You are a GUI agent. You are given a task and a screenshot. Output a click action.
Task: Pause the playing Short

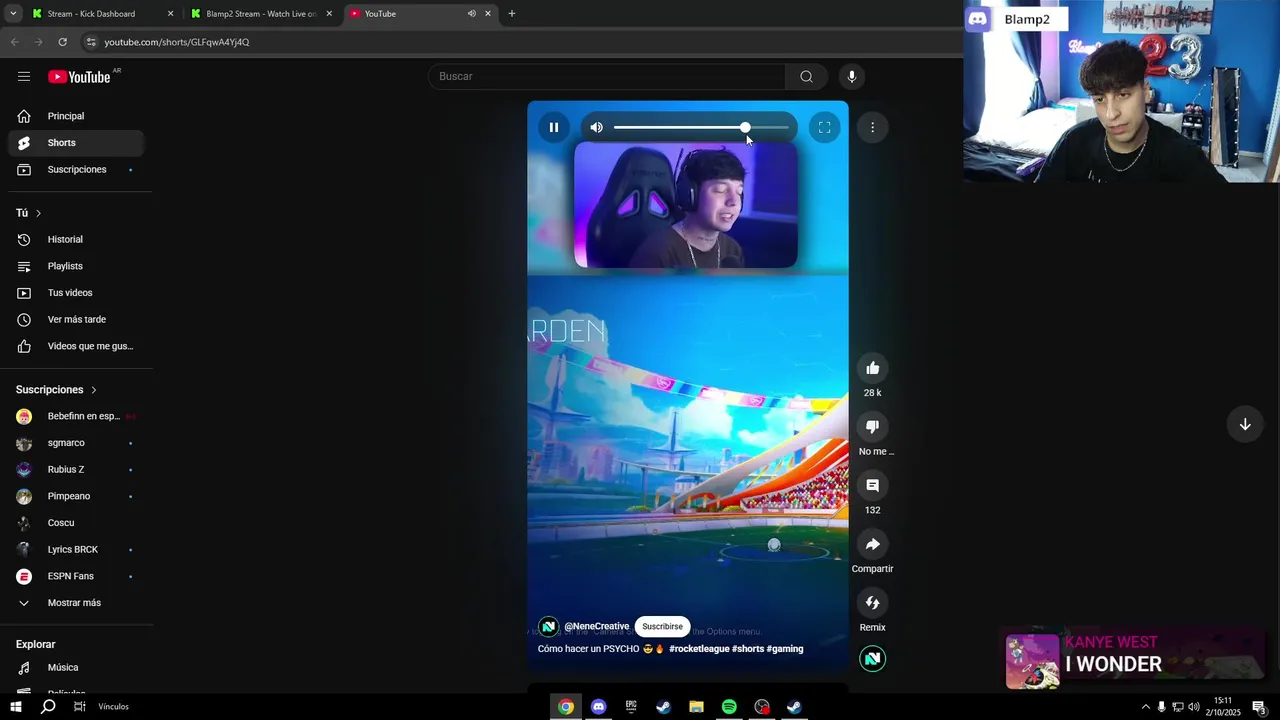pos(554,128)
